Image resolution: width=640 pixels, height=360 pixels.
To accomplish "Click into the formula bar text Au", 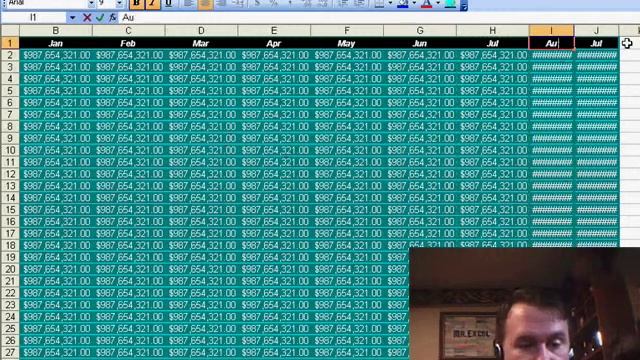I will point(128,18).
